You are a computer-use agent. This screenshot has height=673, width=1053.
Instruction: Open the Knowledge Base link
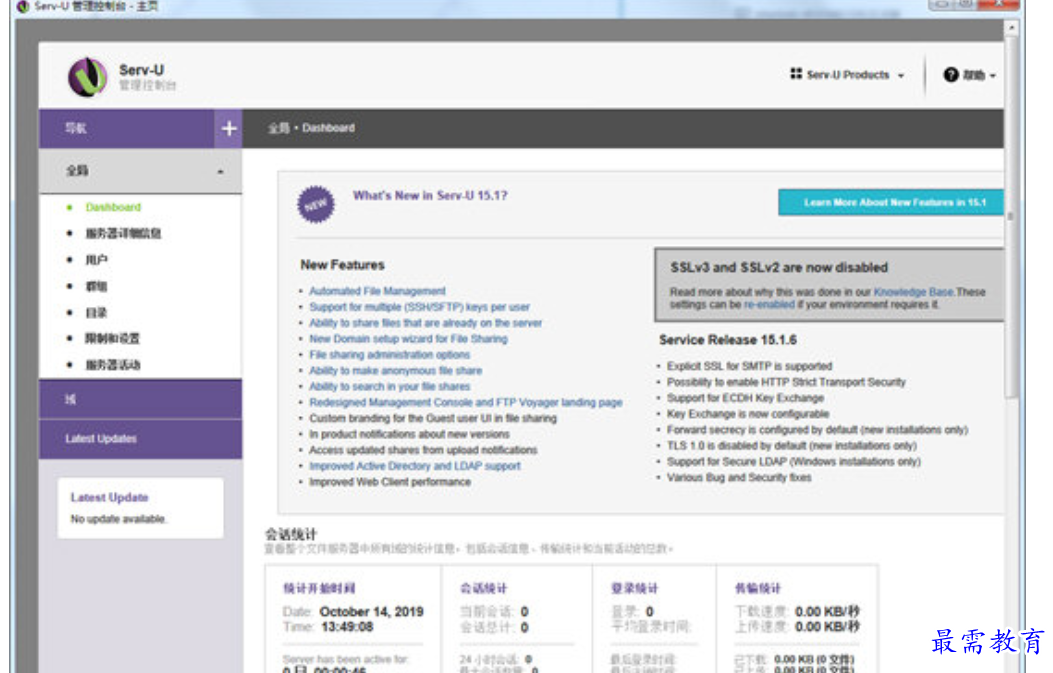click(913, 292)
